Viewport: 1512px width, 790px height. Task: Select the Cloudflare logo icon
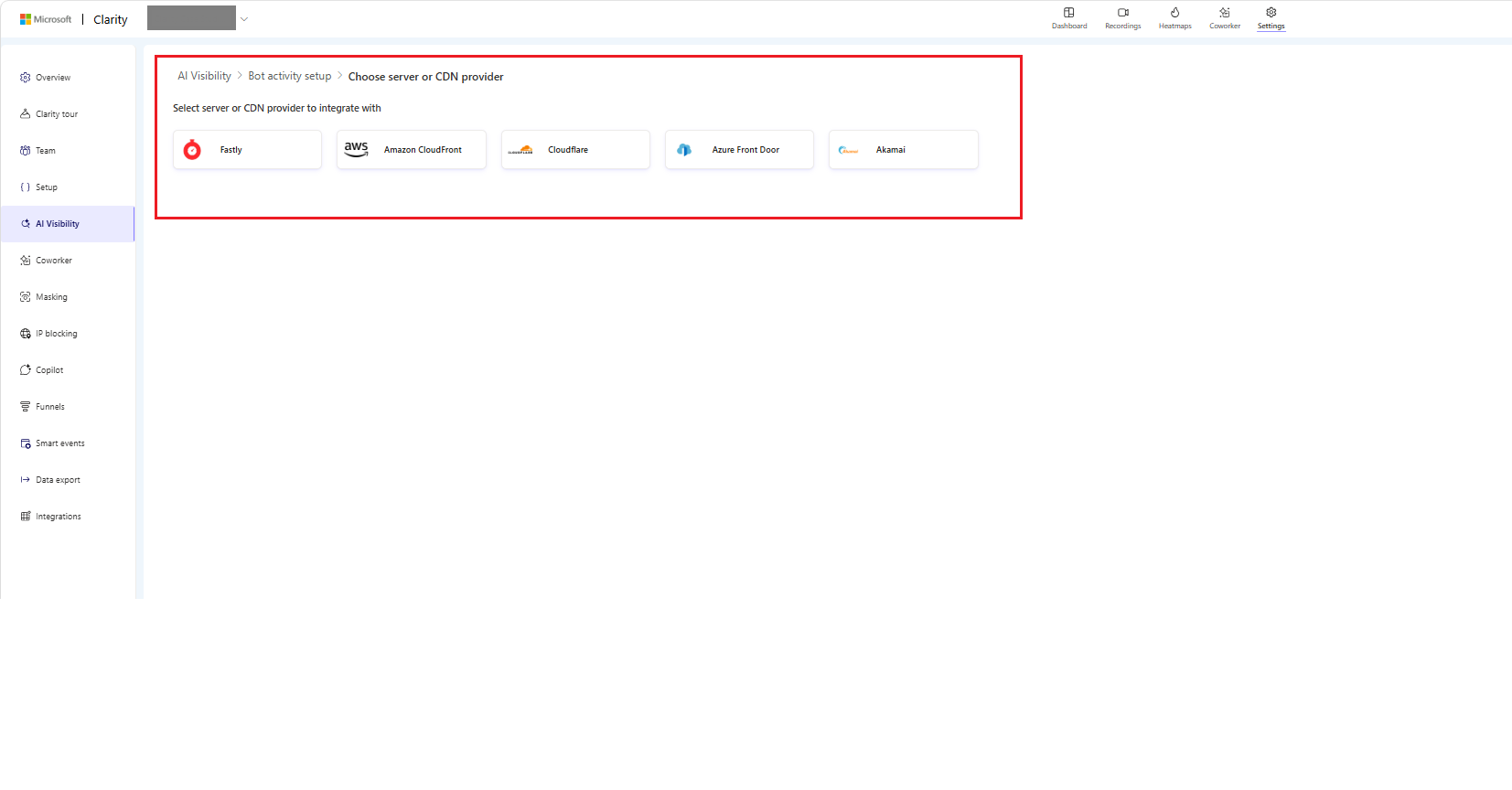(520, 150)
